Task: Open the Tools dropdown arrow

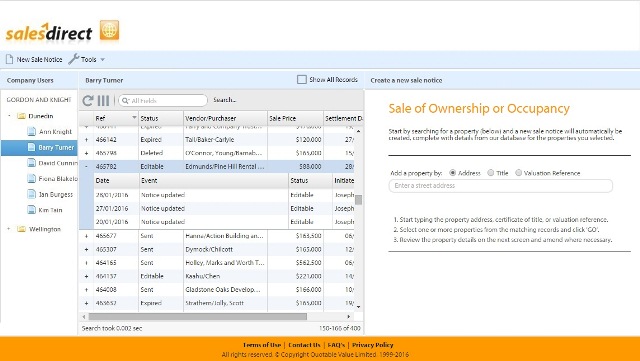Action: click(x=102, y=60)
